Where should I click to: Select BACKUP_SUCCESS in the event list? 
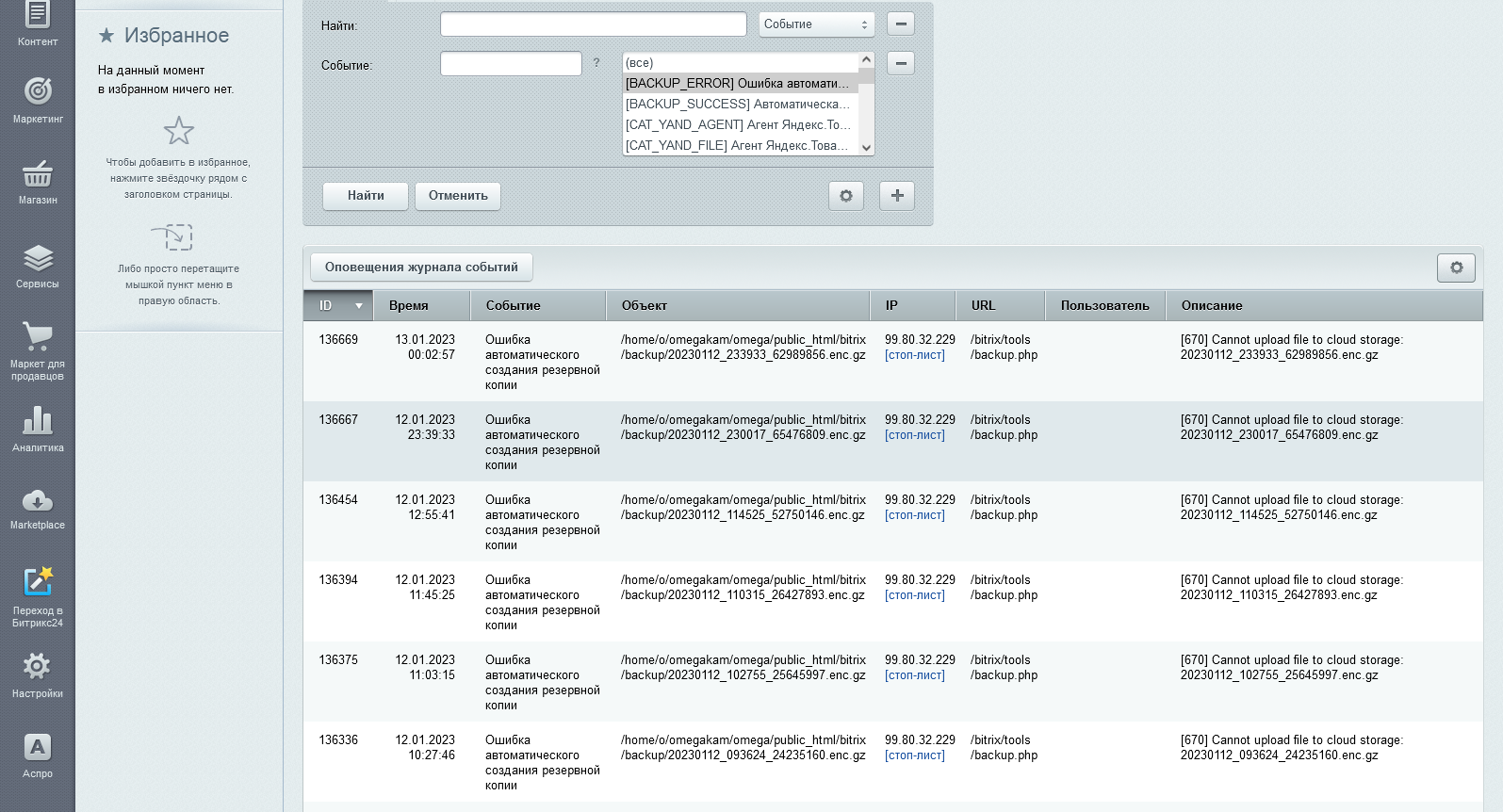click(x=737, y=105)
